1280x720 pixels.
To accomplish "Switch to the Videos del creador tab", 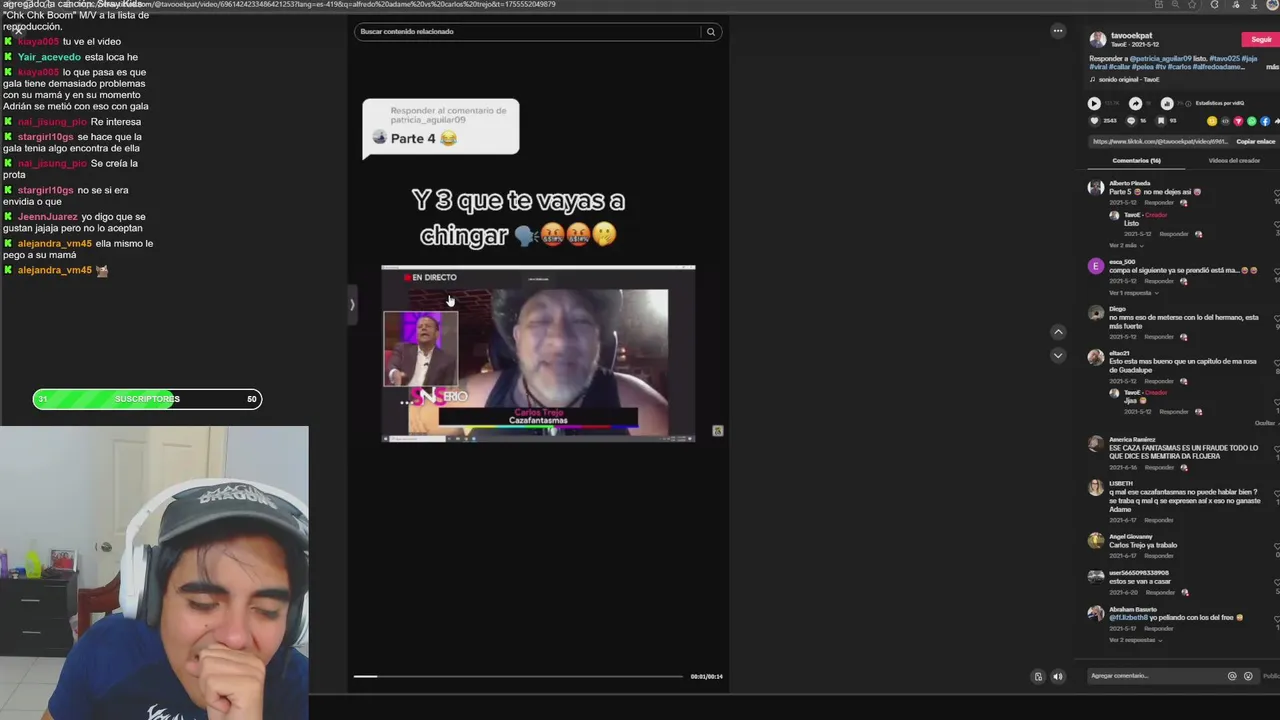I will point(1234,160).
